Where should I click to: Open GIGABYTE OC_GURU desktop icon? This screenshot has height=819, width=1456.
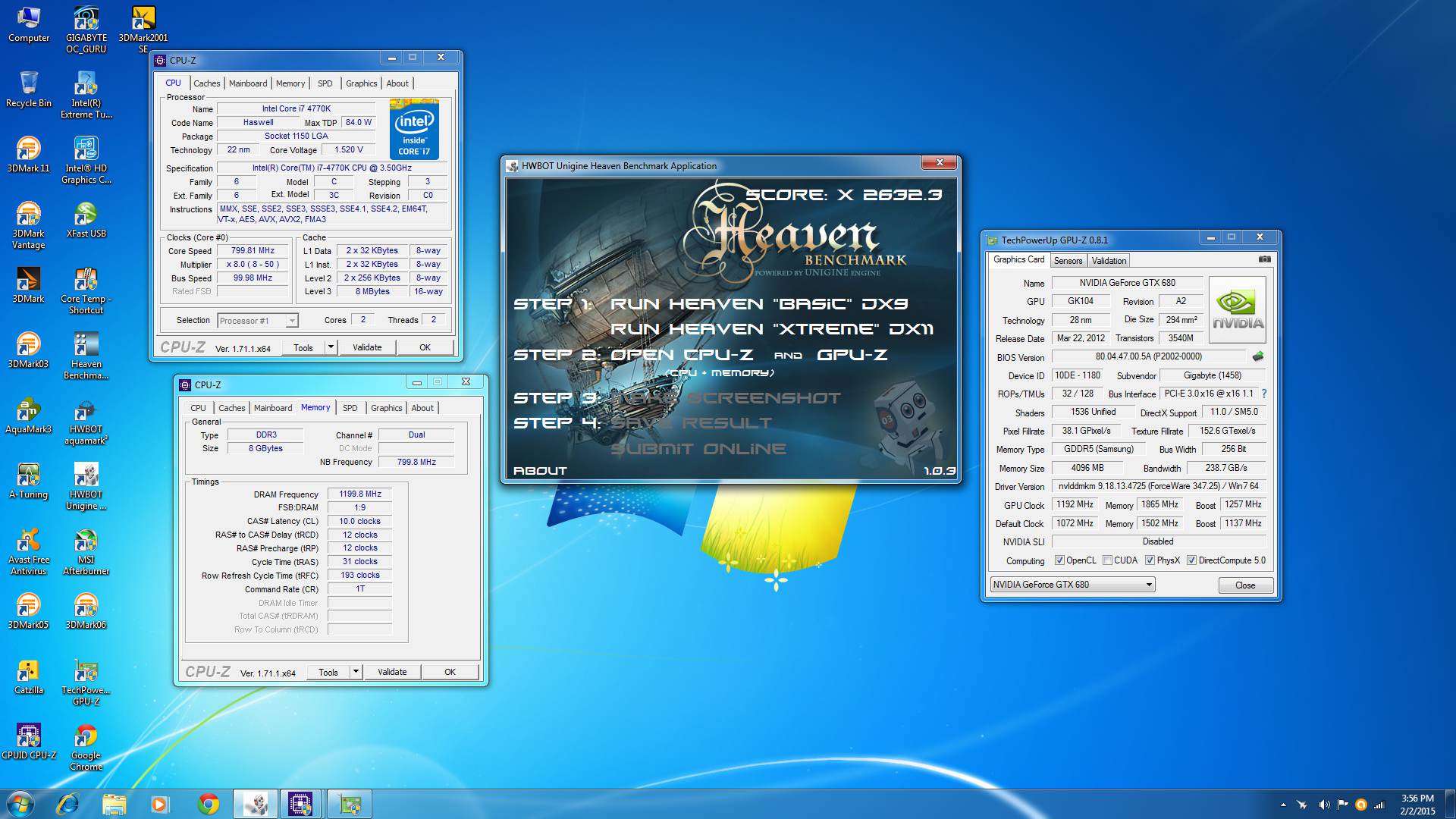tap(86, 30)
